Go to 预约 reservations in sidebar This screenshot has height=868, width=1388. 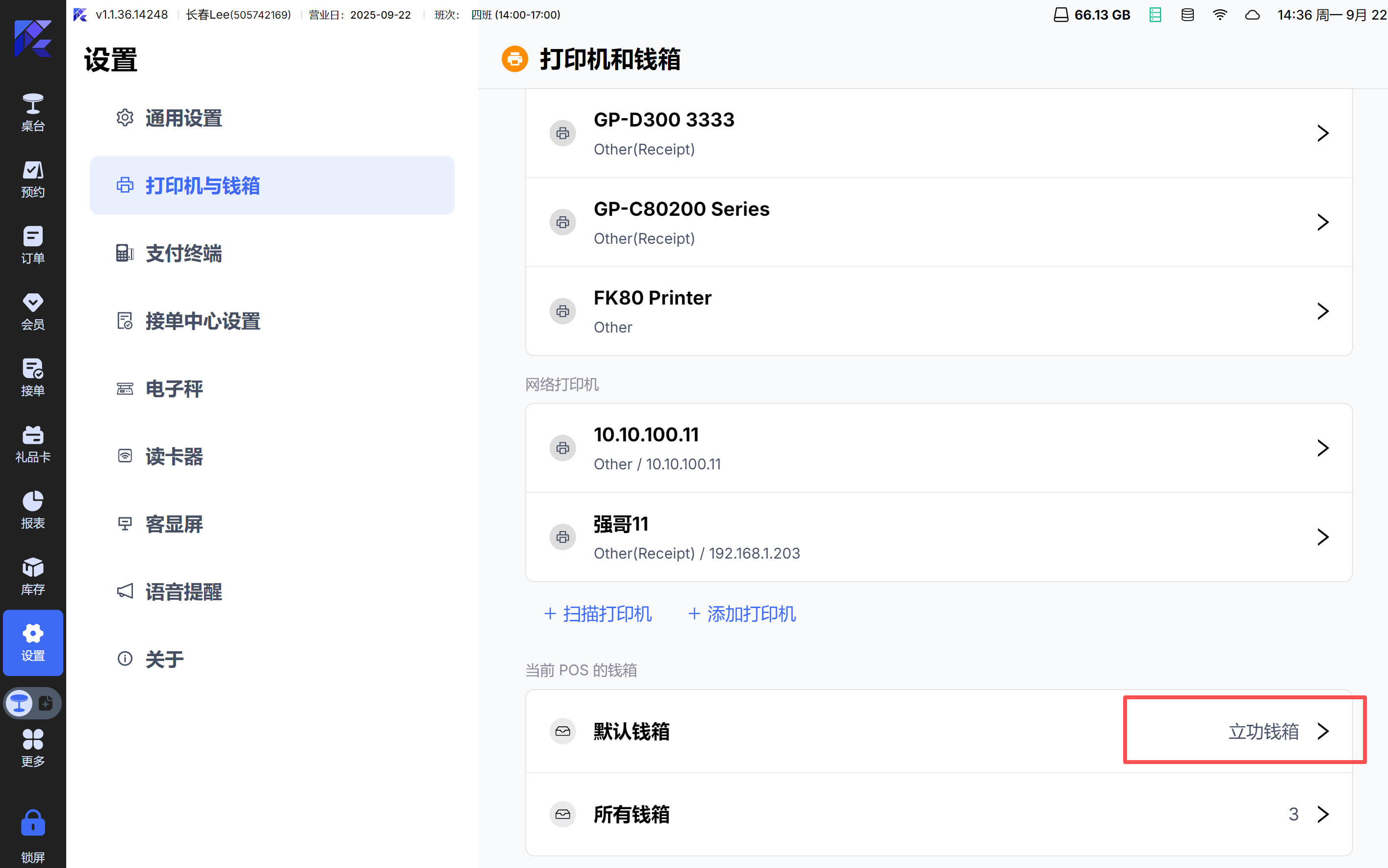click(33, 179)
